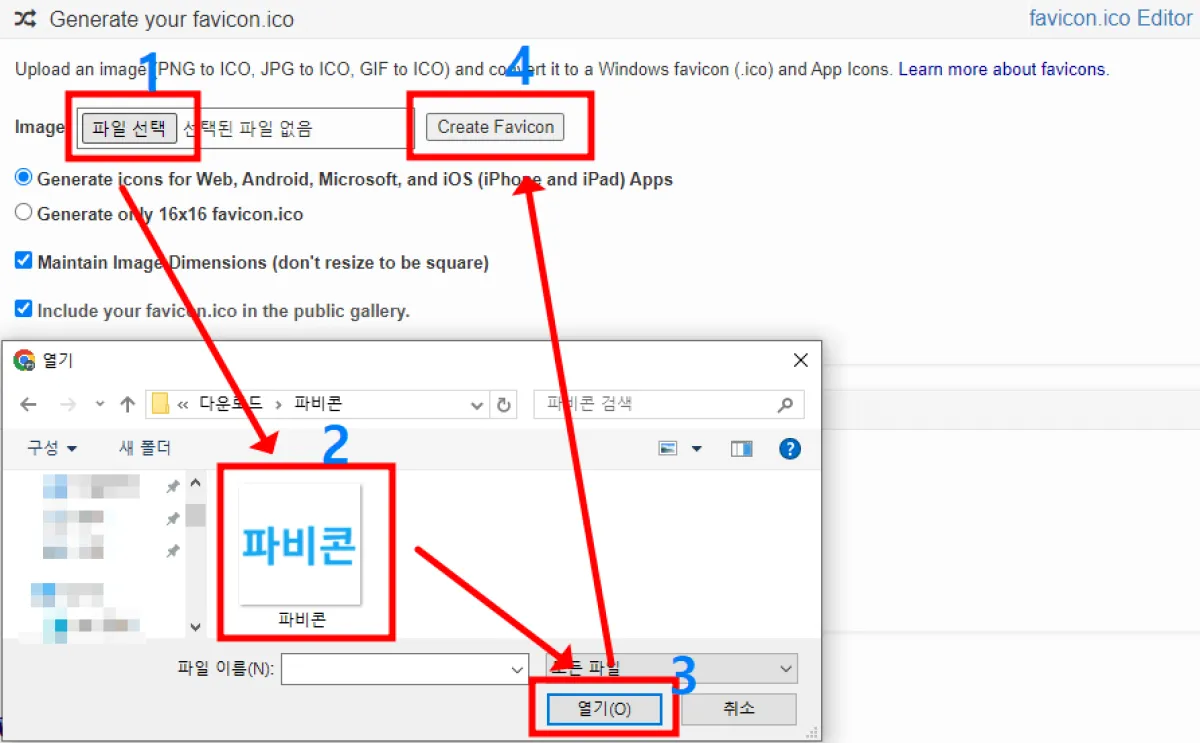The width and height of the screenshot is (1200, 743).
Task: Click the 열기(O) button
Action: (x=604, y=708)
